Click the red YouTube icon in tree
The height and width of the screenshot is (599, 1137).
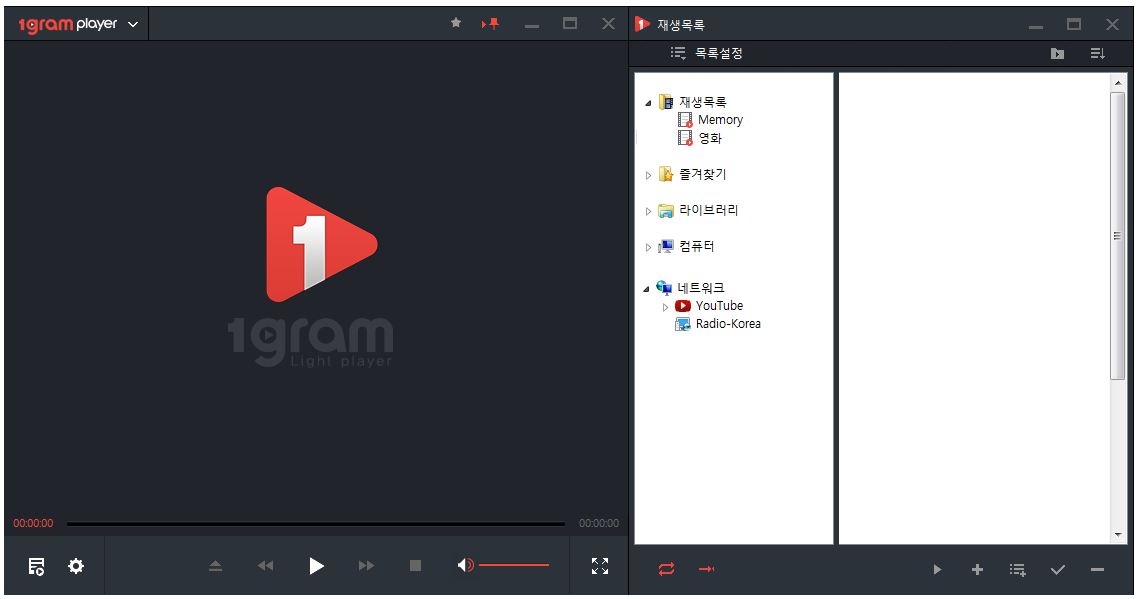tap(682, 306)
